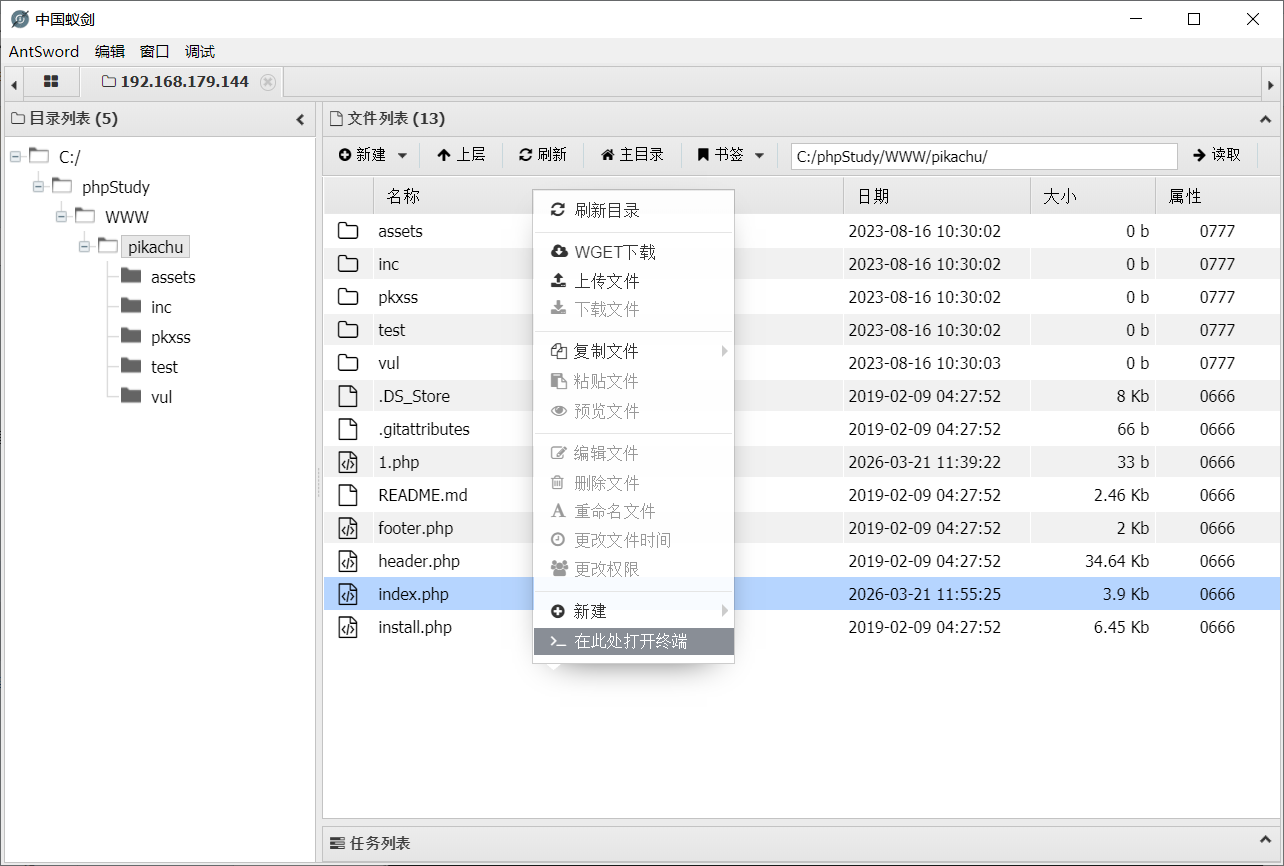
Task: Select assets folder in directory tree
Action: point(173,277)
